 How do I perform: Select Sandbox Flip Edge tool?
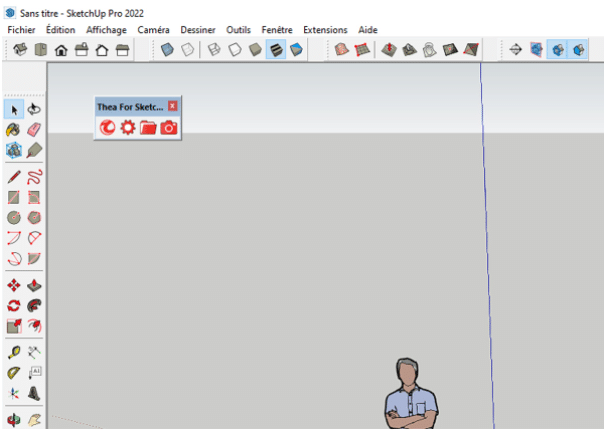[471, 49]
